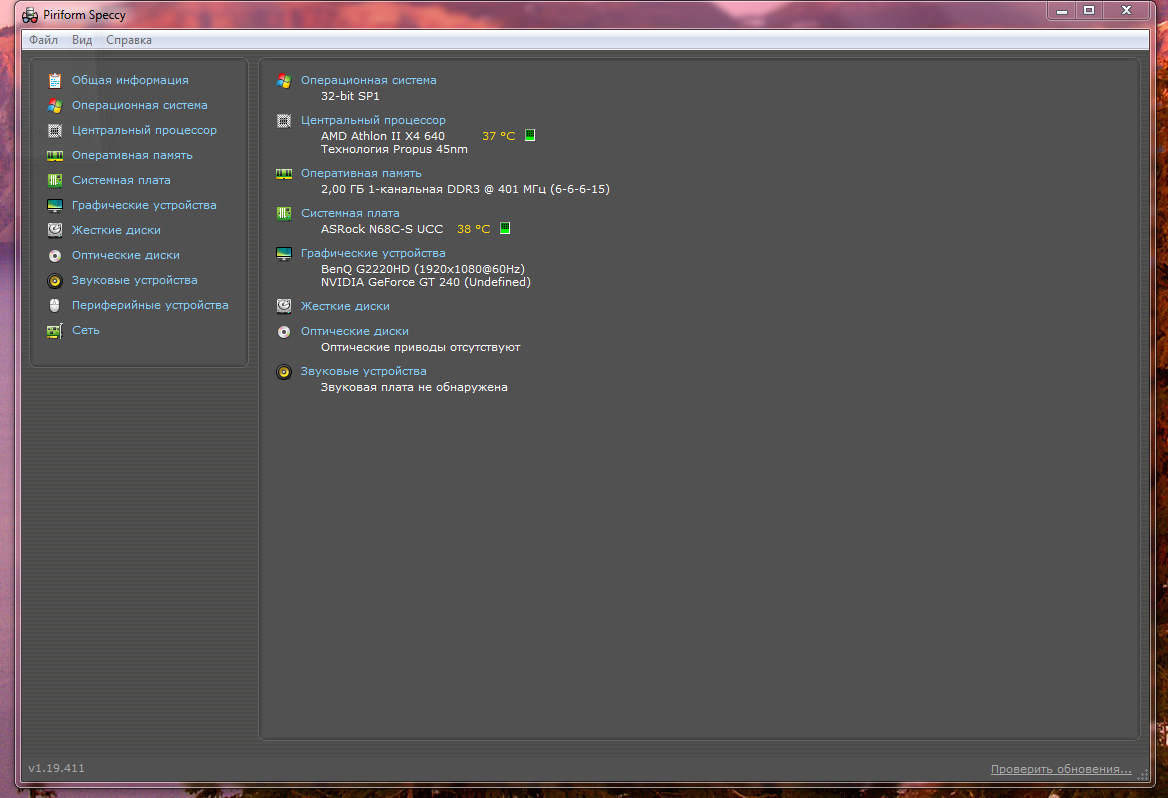Open the Справка menu
1168x798 pixels.
coord(129,40)
